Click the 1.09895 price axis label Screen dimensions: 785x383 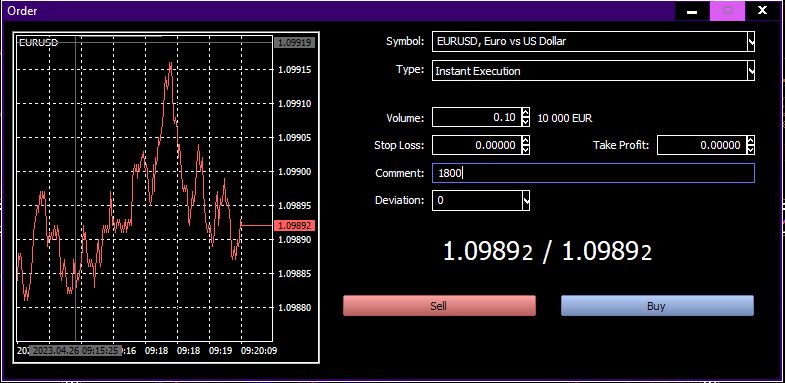294,206
